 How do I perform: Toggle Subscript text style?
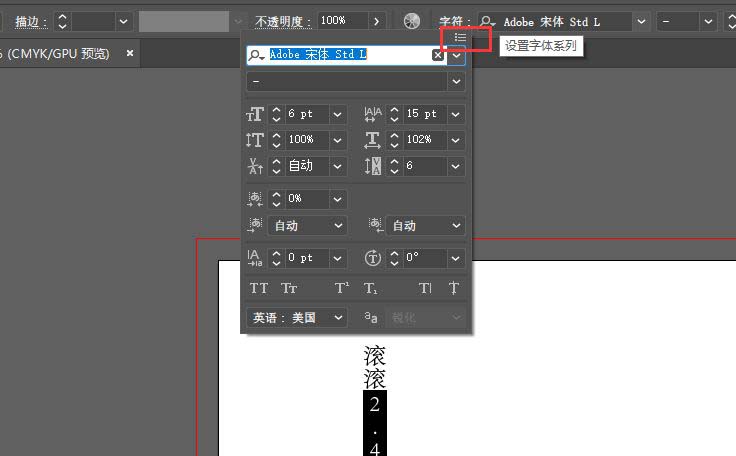370,288
